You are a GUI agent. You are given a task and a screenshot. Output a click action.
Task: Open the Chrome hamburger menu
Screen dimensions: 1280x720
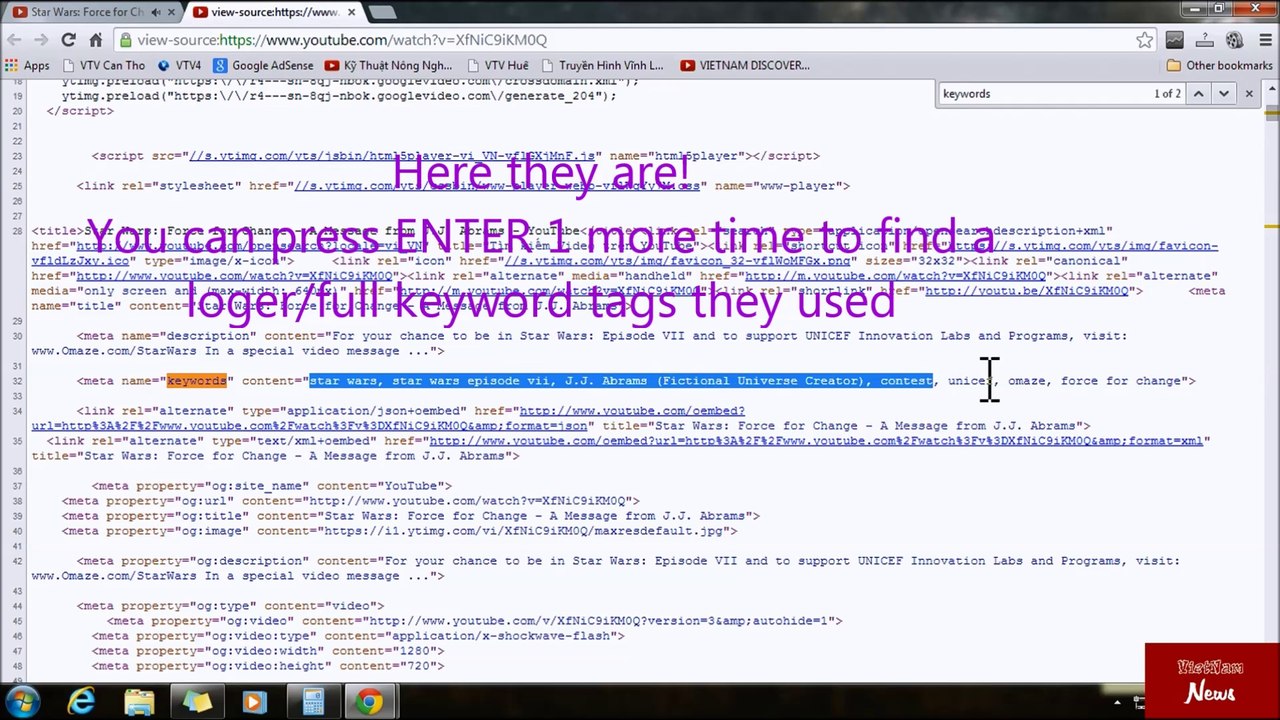click(1264, 40)
